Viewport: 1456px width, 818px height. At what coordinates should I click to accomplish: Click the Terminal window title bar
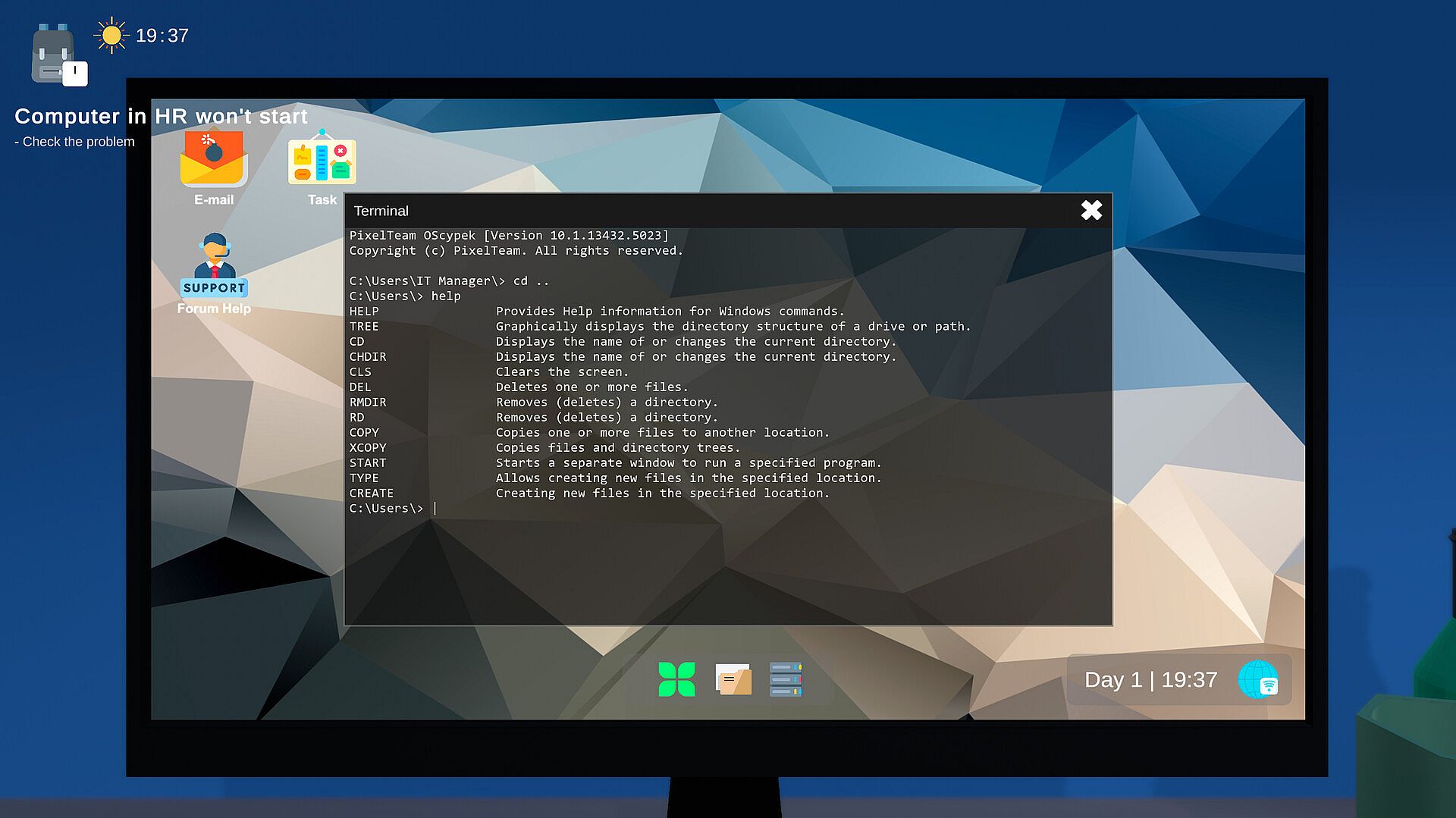coord(682,211)
